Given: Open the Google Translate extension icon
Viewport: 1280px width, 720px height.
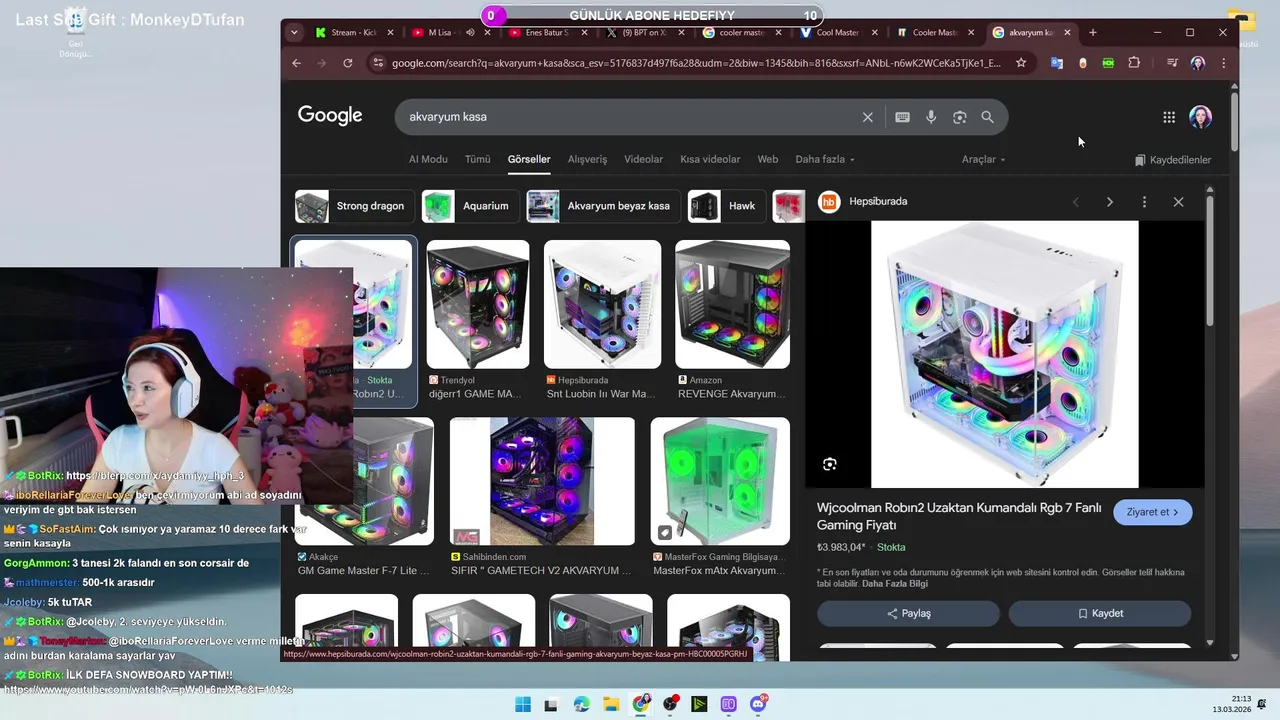Looking at the screenshot, I should [1056, 63].
